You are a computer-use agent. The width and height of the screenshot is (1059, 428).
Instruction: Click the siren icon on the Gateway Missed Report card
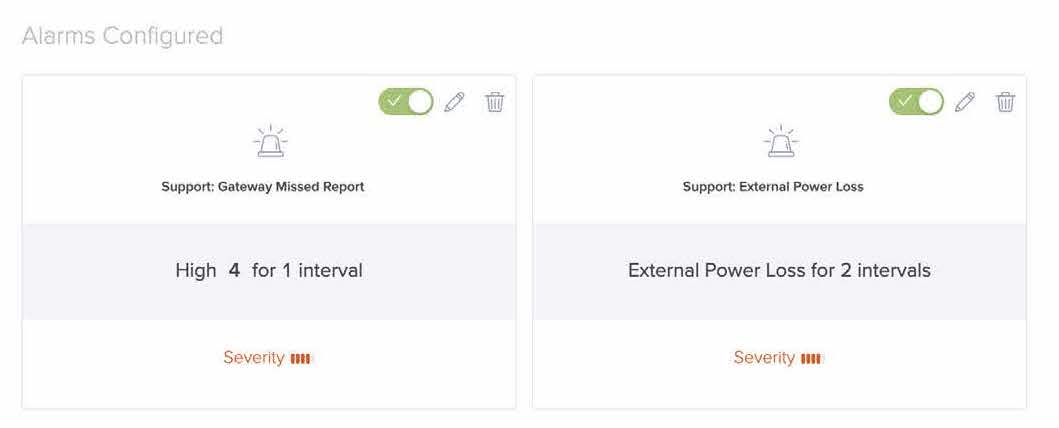[270, 141]
